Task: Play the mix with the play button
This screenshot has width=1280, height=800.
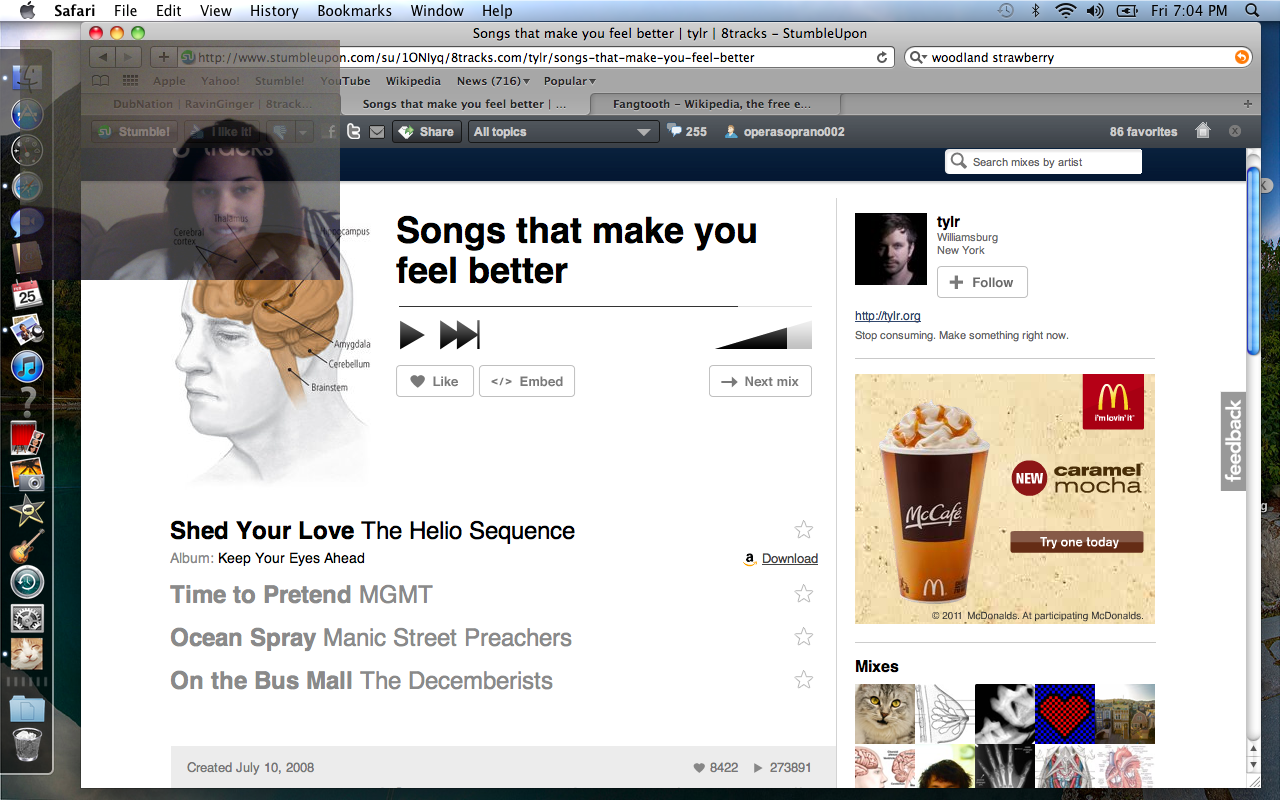Action: click(411, 335)
